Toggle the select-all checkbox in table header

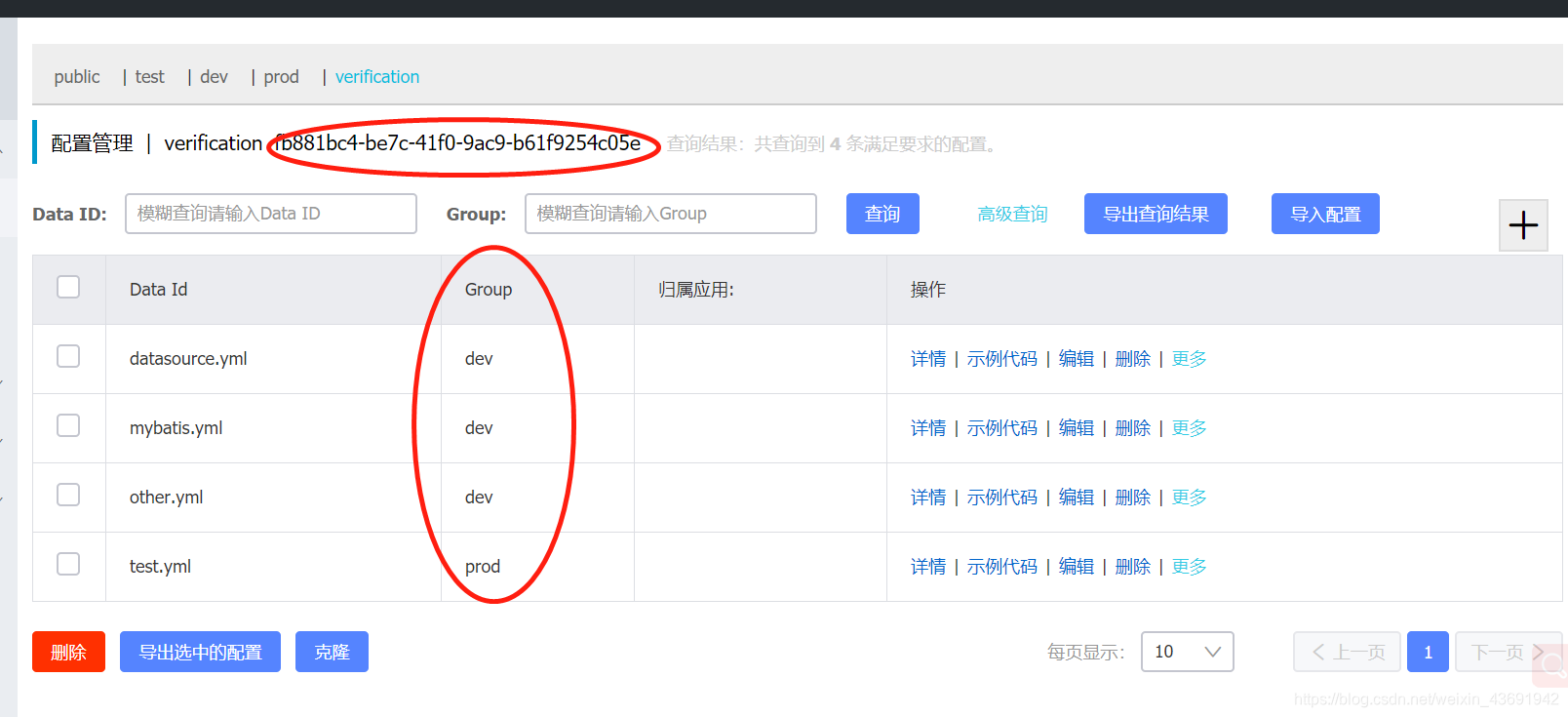[x=68, y=287]
